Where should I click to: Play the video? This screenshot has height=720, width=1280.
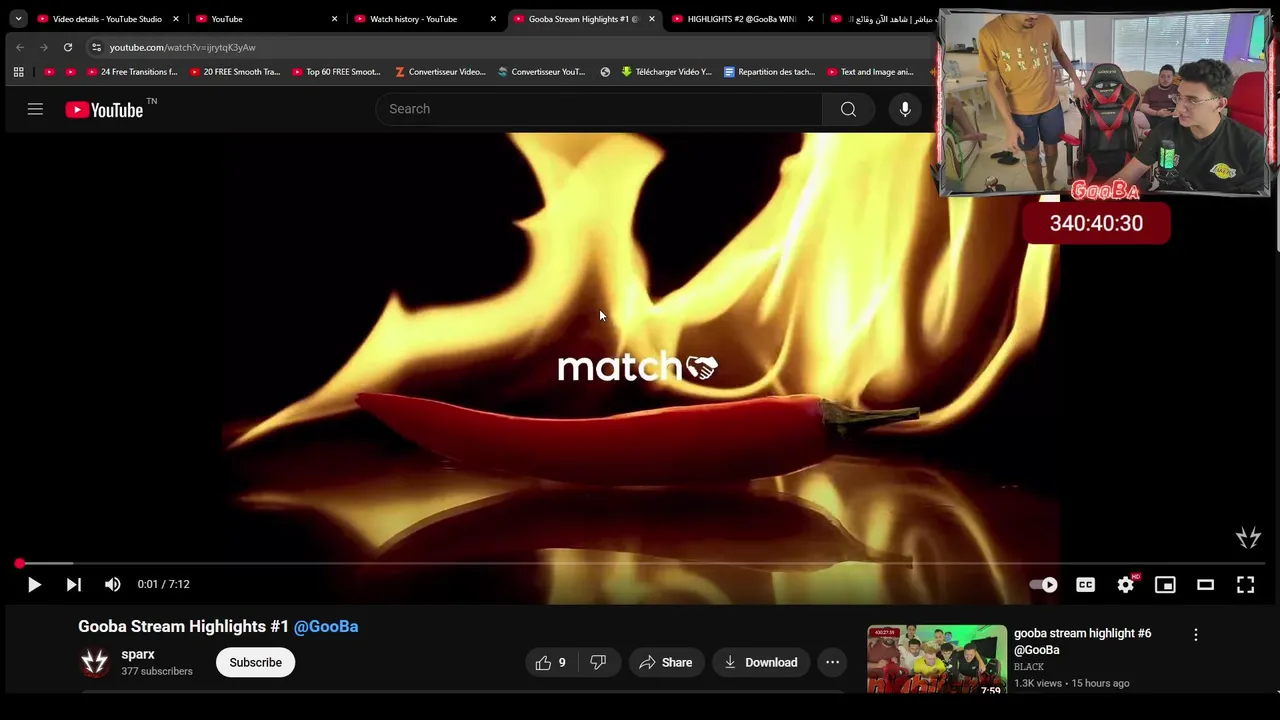[x=34, y=585]
